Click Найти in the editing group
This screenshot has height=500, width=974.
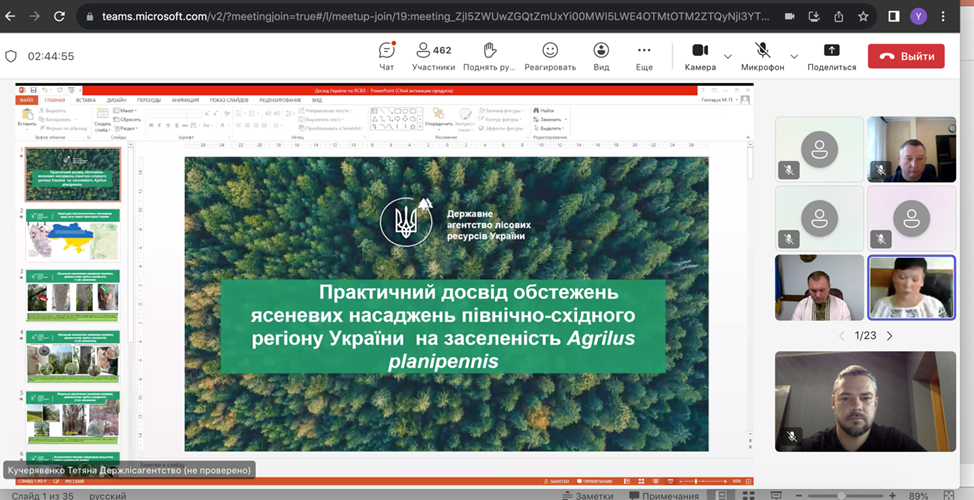[543, 111]
